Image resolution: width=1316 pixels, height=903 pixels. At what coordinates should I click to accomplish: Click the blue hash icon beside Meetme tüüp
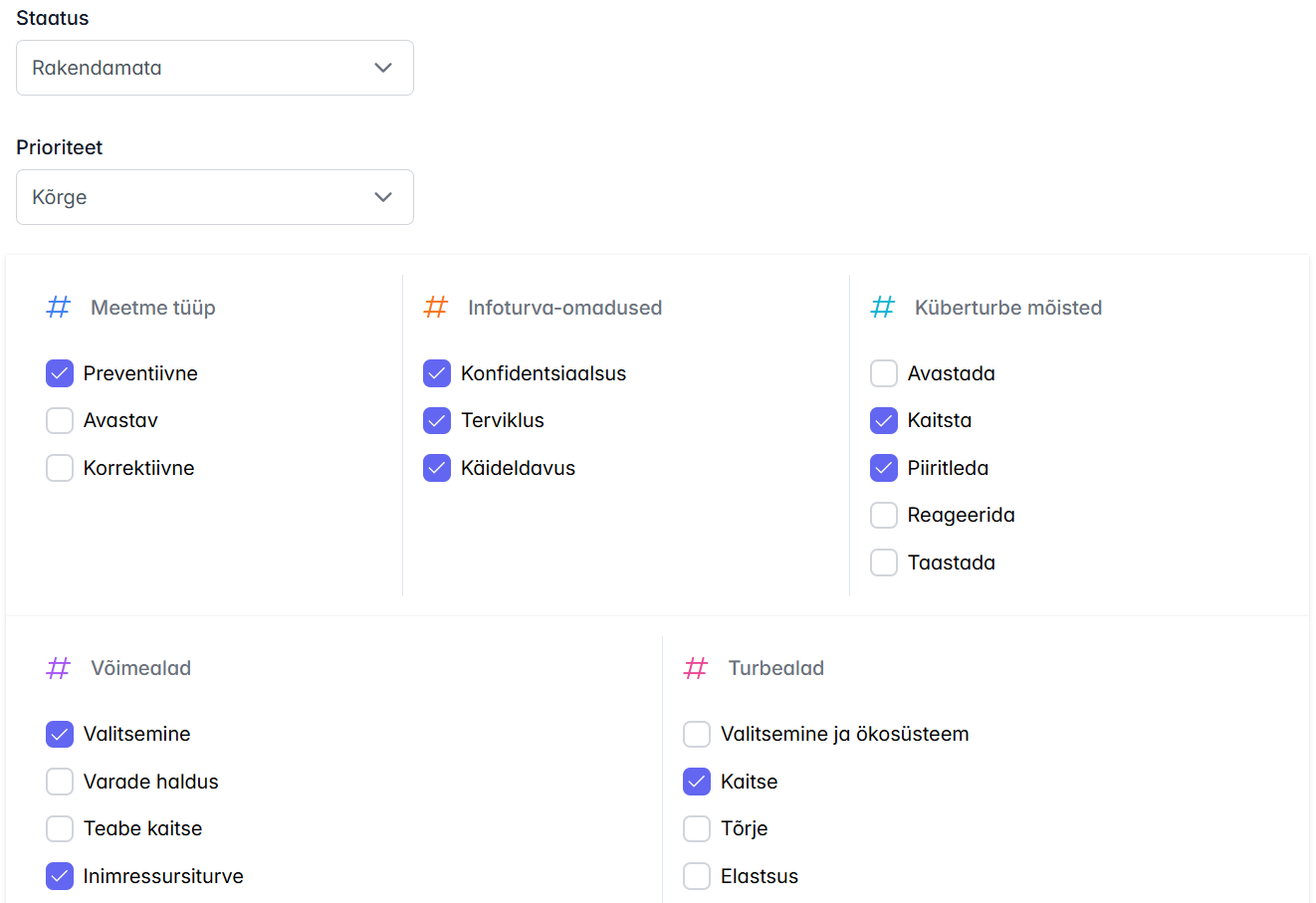coord(59,308)
